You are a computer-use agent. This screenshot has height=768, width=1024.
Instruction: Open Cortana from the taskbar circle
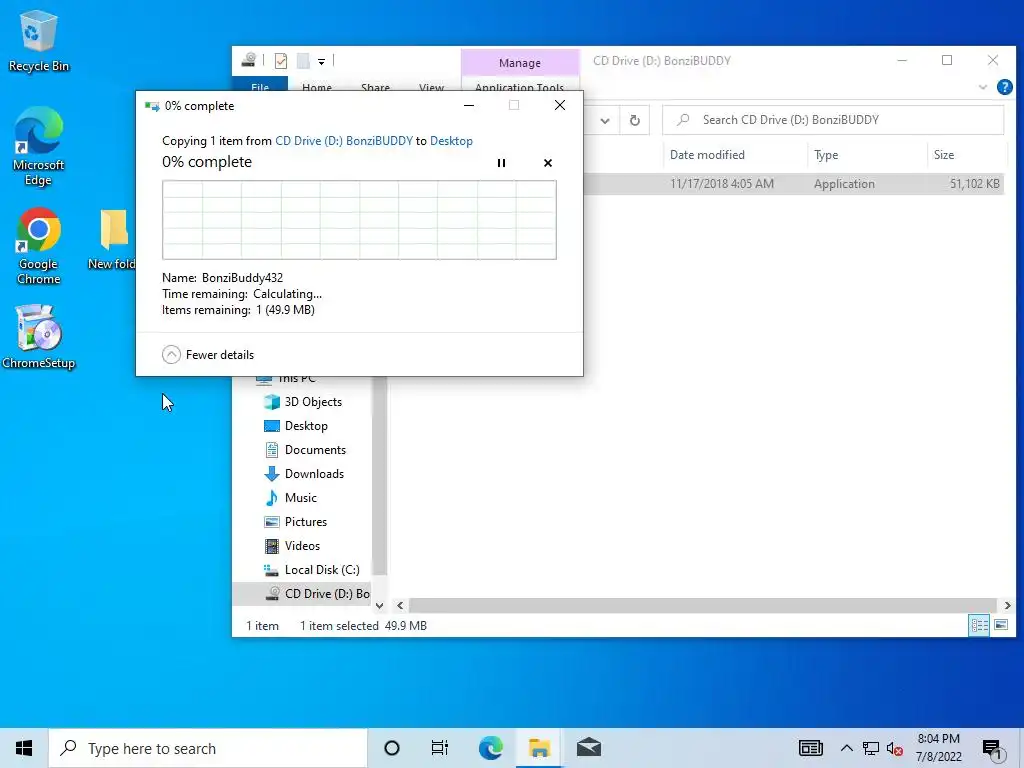[x=392, y=748]
